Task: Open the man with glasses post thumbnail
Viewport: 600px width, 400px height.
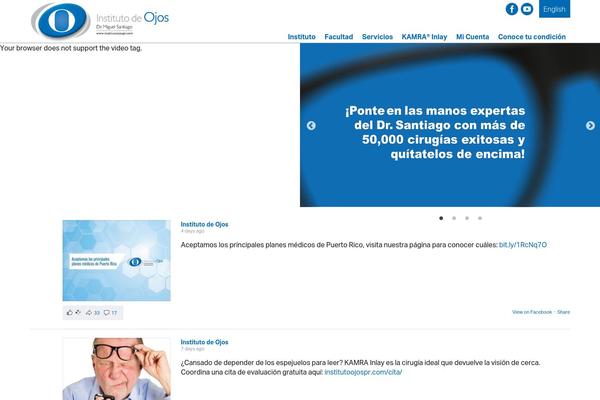Action: tap(117, 369)
